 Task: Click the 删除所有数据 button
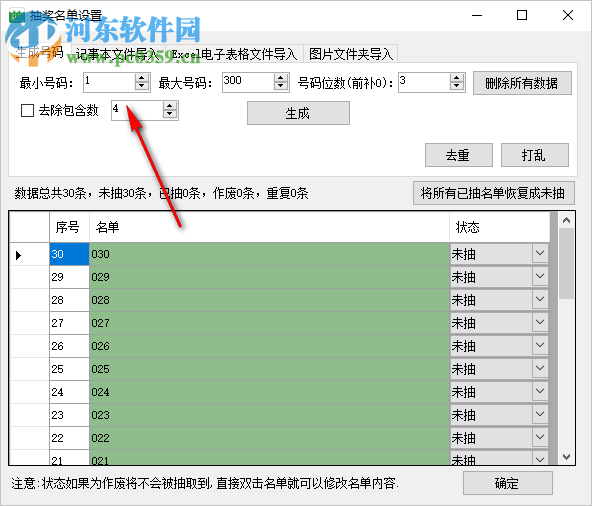tap(522, 83)
